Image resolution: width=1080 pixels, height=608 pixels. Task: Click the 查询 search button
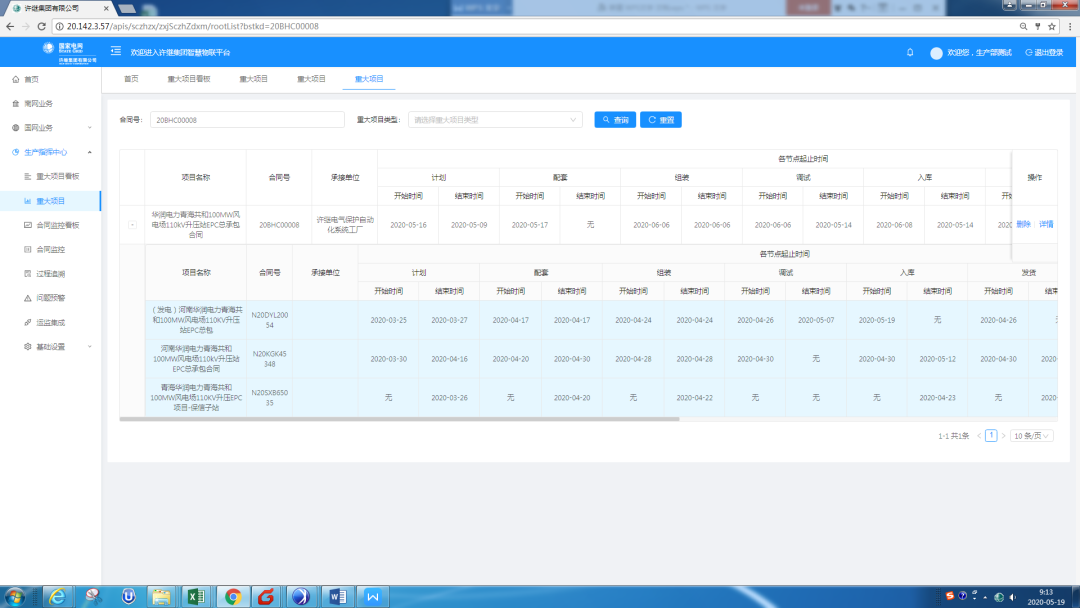coord(615,120)
